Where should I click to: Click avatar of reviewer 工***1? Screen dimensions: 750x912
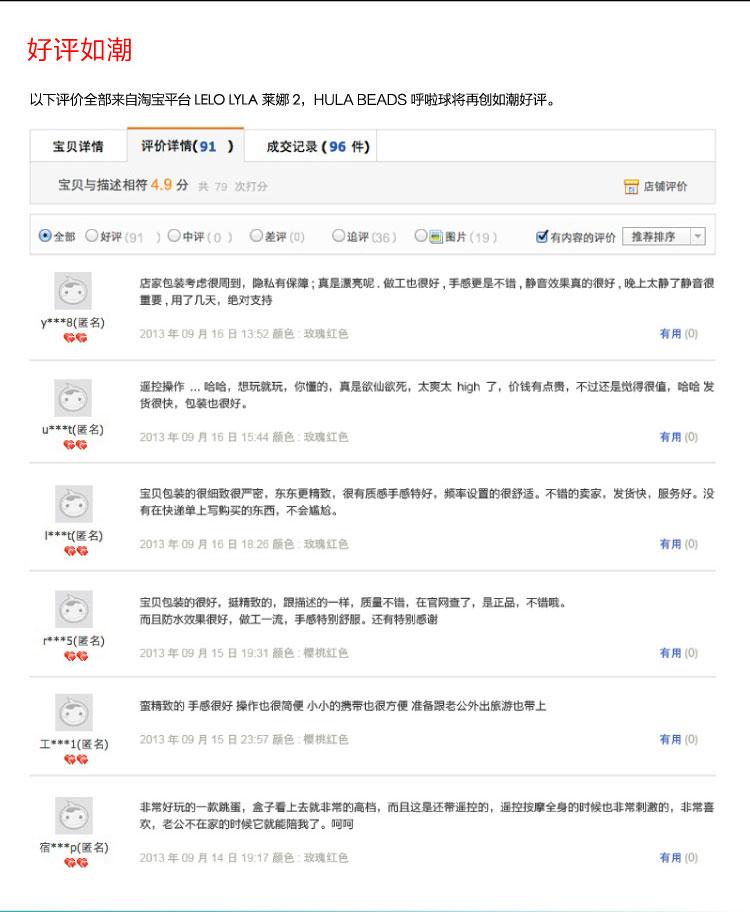(x=73, y=713)
